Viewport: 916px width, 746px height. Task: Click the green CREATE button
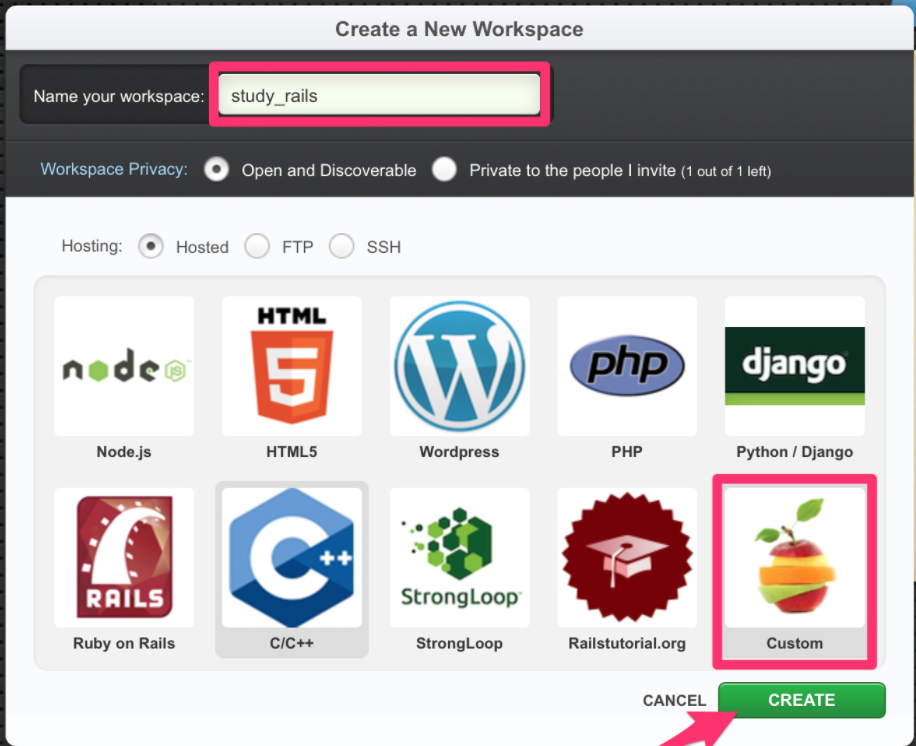802,700
